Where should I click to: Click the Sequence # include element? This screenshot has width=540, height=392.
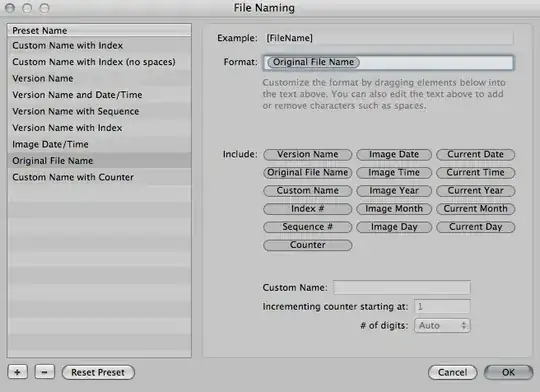(x=308, y=227)
